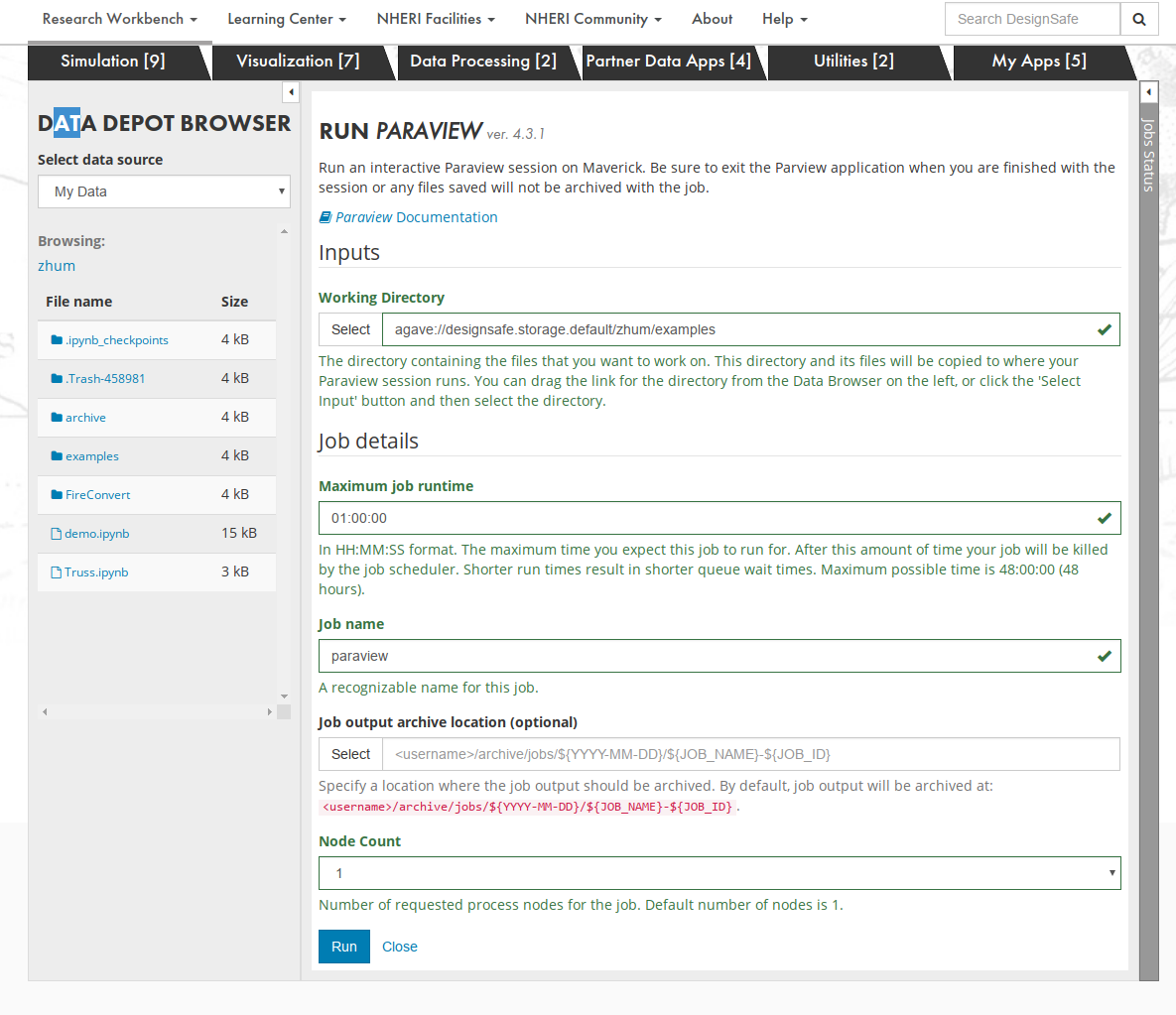Open the Help dropdown menu
This screenshot has width=1176, height=1015.
coord(785,19)
